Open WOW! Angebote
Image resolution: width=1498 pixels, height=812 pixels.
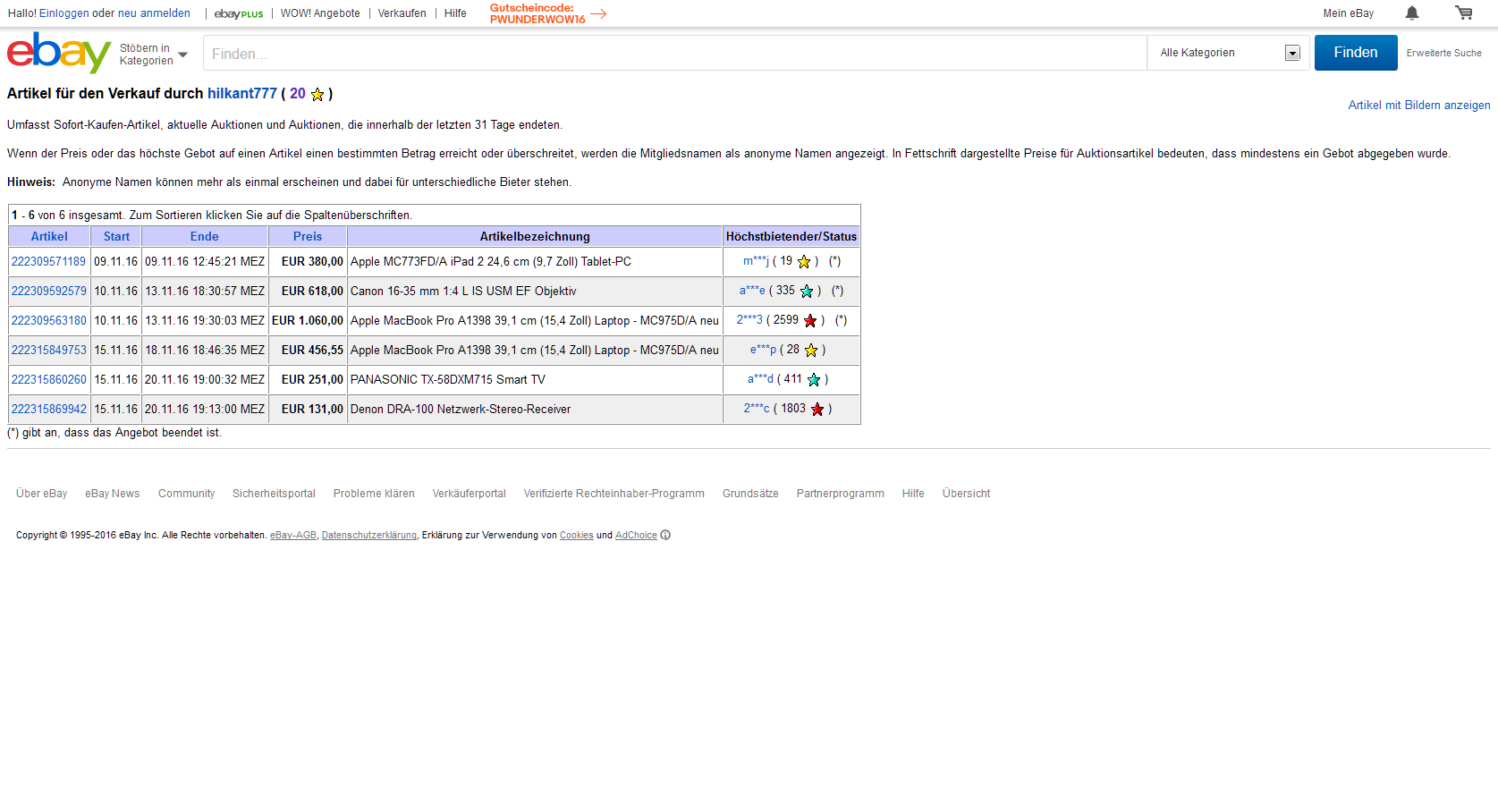320,13
